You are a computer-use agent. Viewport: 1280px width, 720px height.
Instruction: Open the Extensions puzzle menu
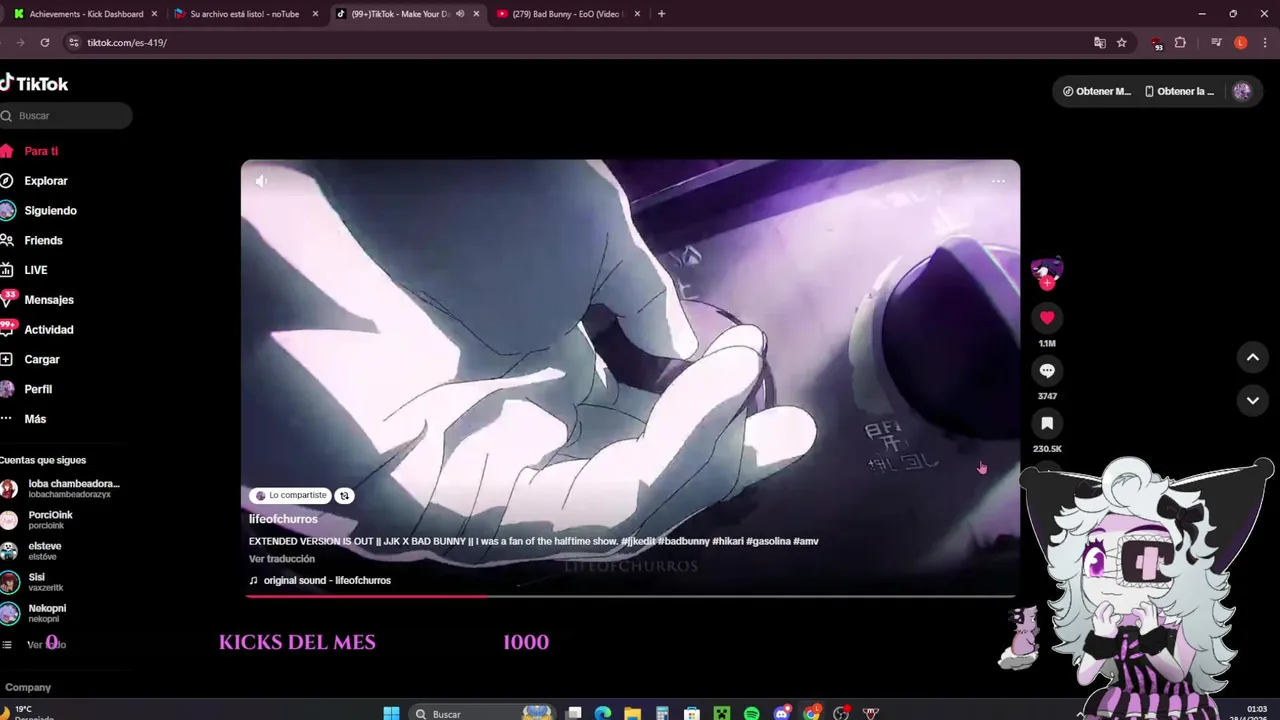pyautogui.click(x=1180, y=42)
